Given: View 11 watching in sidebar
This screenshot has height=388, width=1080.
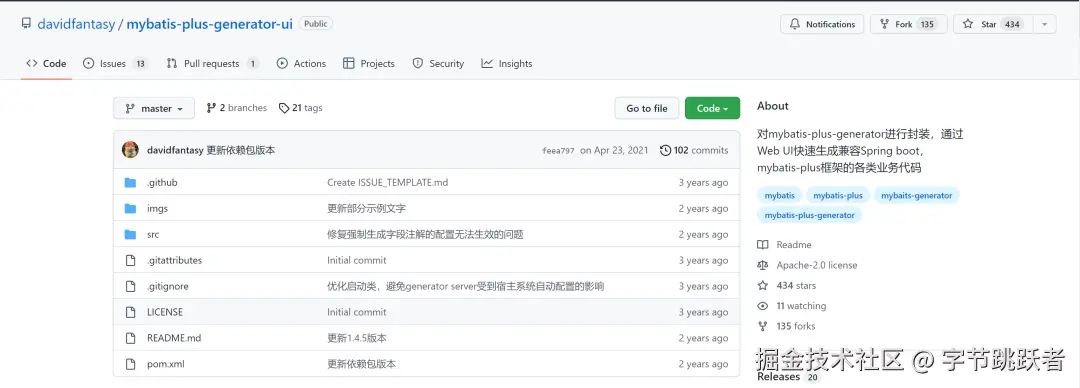Looking at the screenshot, I should click(791, 305).
